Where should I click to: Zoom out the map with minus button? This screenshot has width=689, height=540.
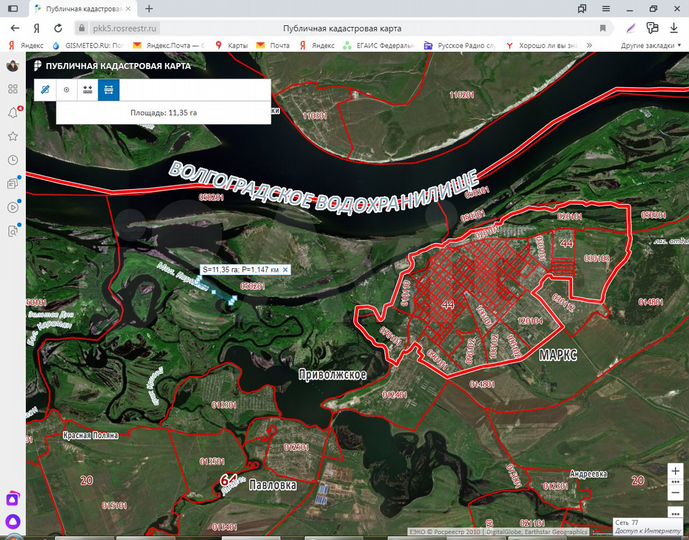(675, 493)
